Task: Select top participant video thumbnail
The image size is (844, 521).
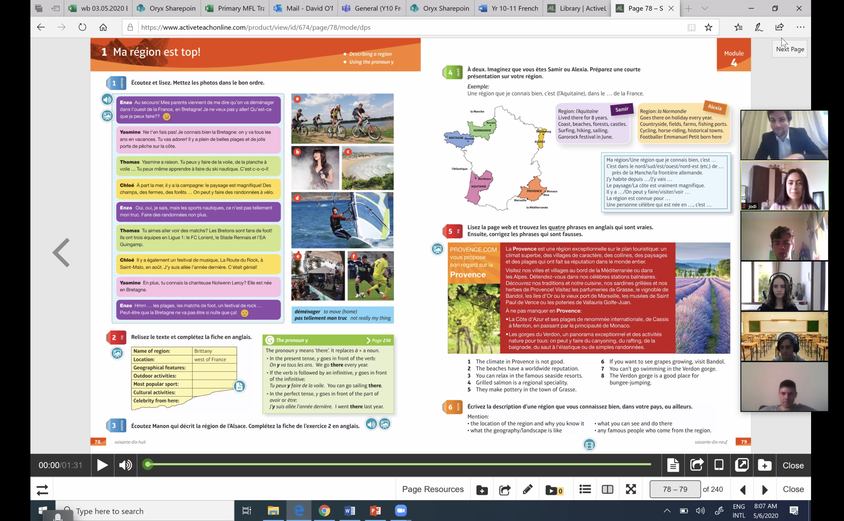Action: pyautogui.click(x=784, y=135)
